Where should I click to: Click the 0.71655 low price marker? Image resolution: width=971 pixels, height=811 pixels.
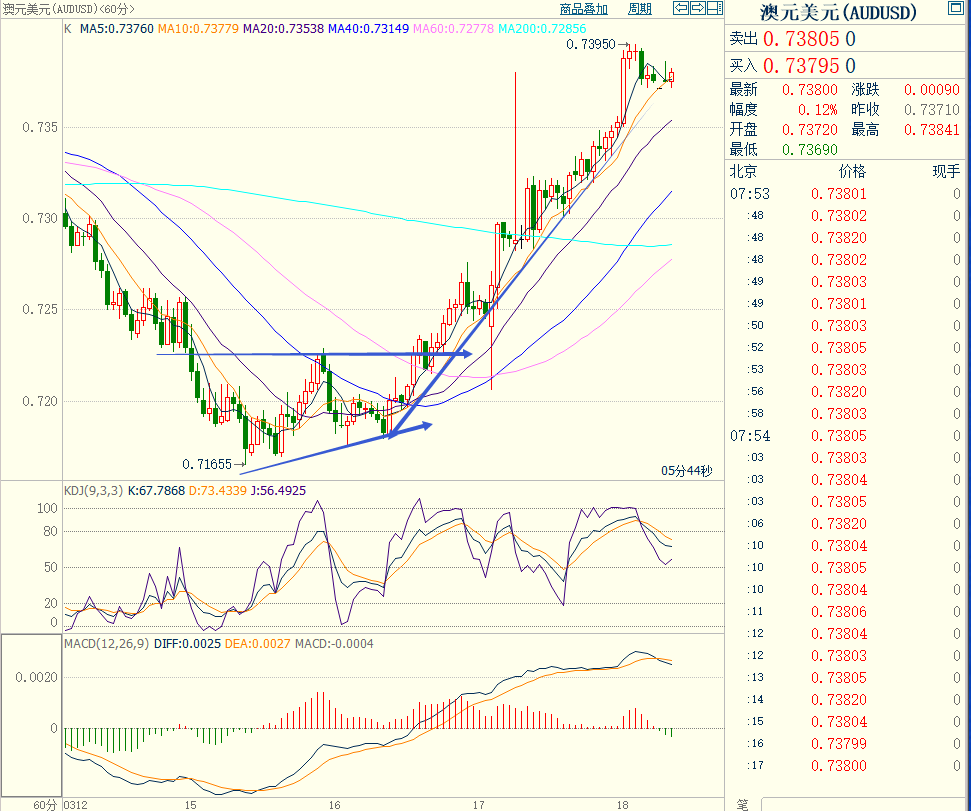pos(207,464)
